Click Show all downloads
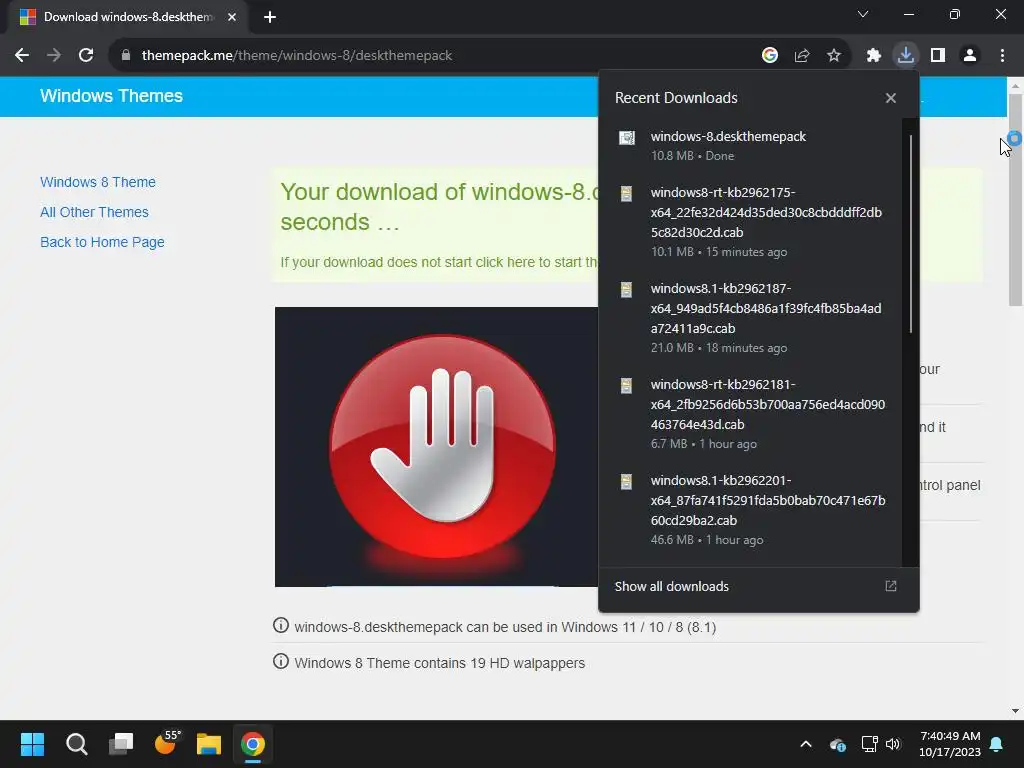 [671, 586]
